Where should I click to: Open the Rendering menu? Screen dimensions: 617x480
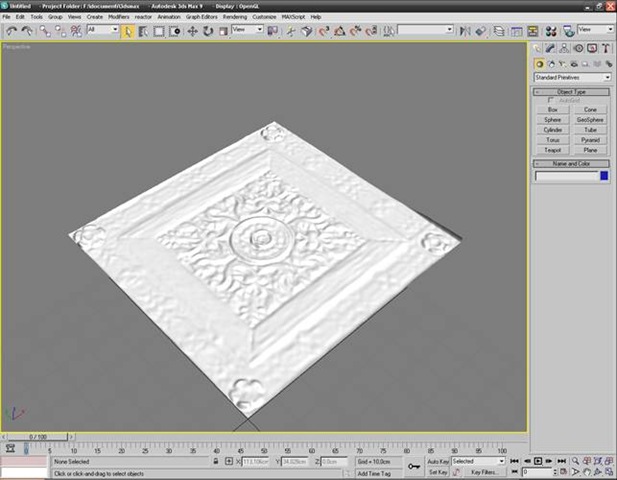pos(234,17)
